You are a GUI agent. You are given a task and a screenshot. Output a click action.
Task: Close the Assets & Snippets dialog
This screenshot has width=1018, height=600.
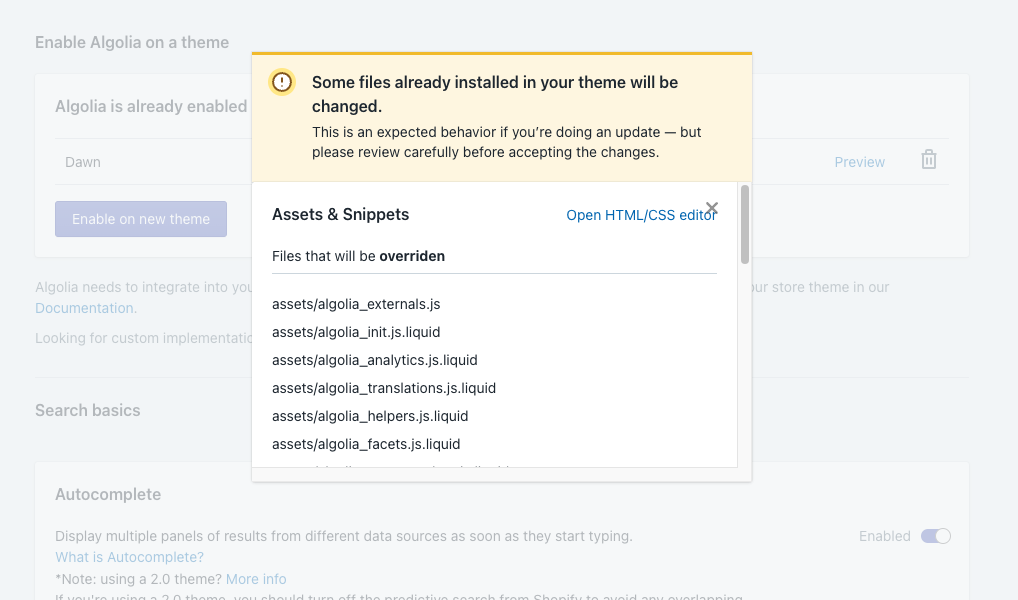pyautogui.click(x=712, y=208)
